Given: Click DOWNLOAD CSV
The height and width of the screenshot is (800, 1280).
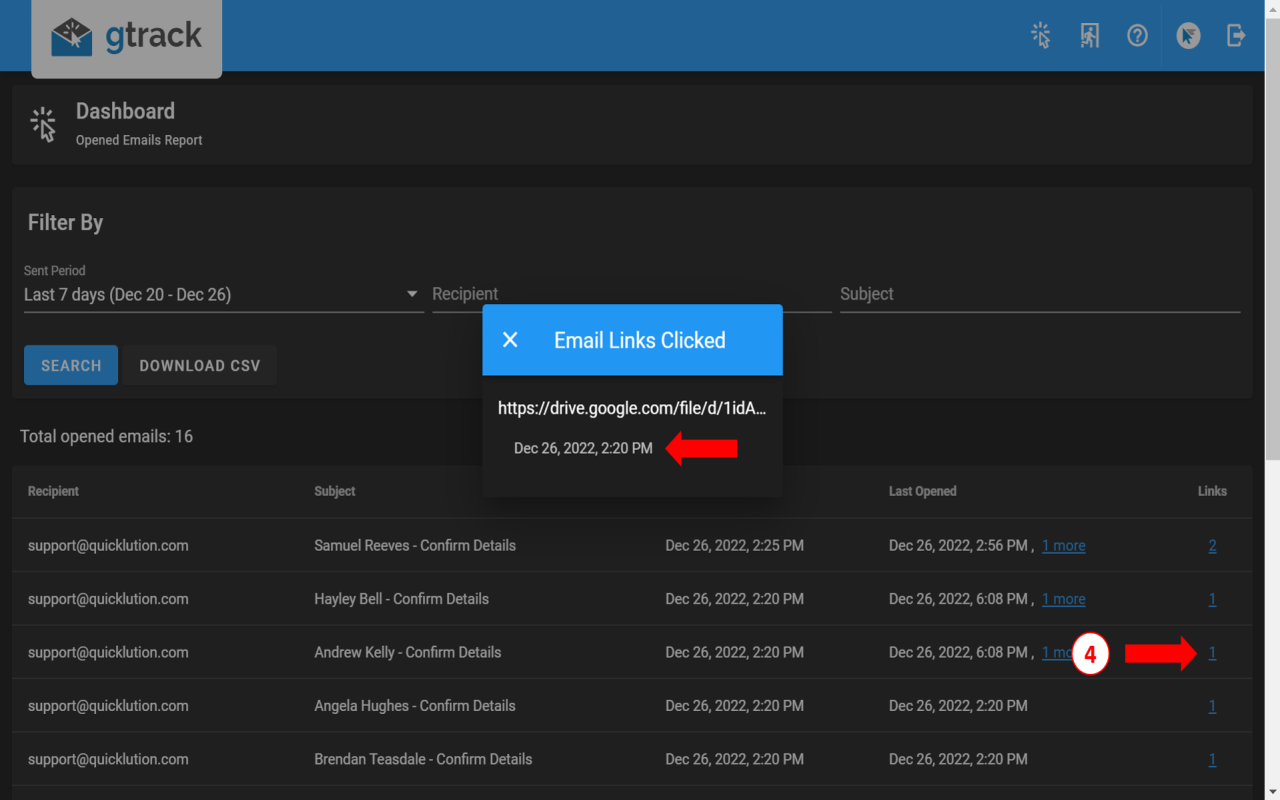Looking at the screenshot, I should [198, 365].
